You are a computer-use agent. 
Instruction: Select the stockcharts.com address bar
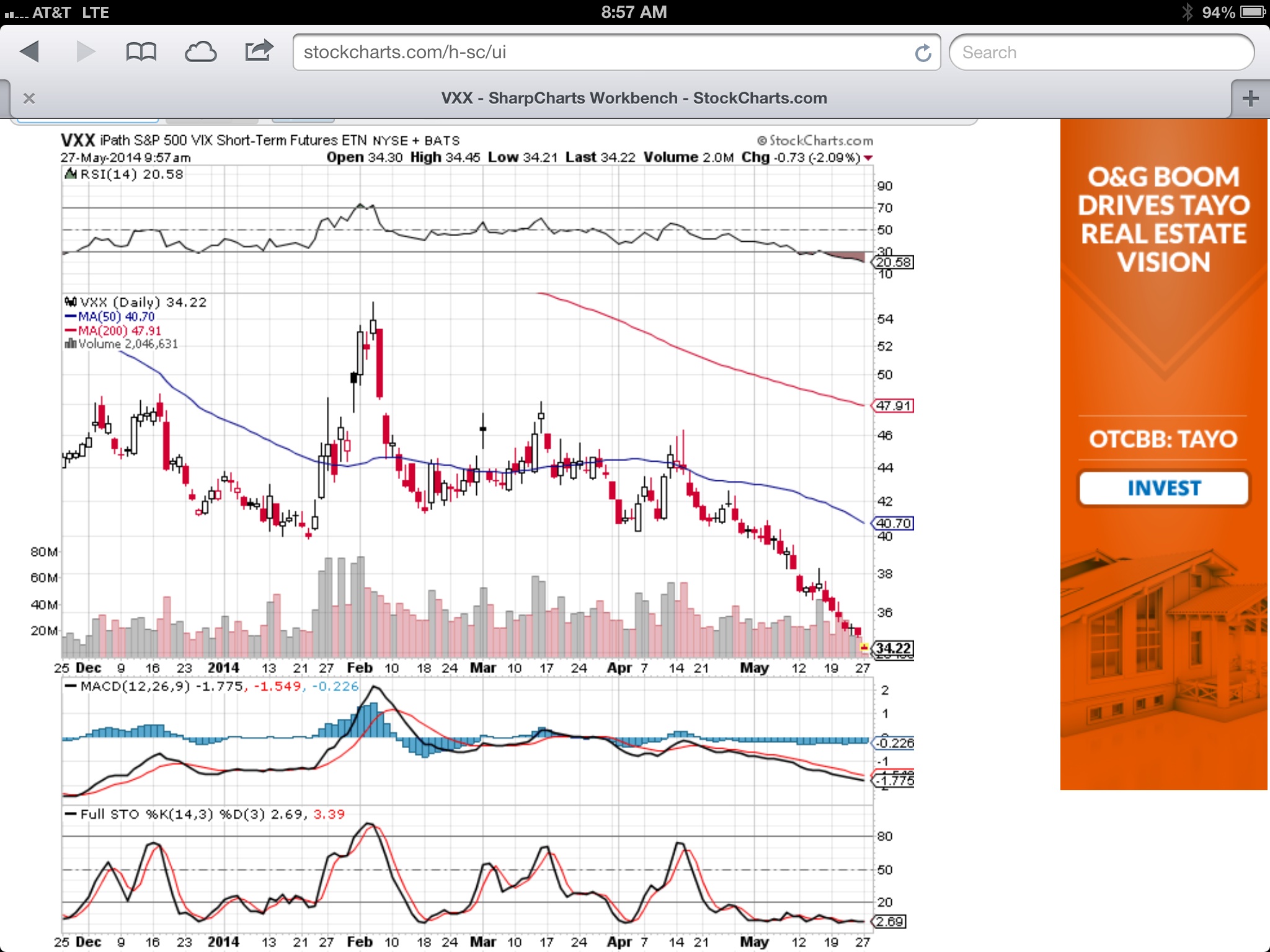pyautogui.click(x=616, y=53)
